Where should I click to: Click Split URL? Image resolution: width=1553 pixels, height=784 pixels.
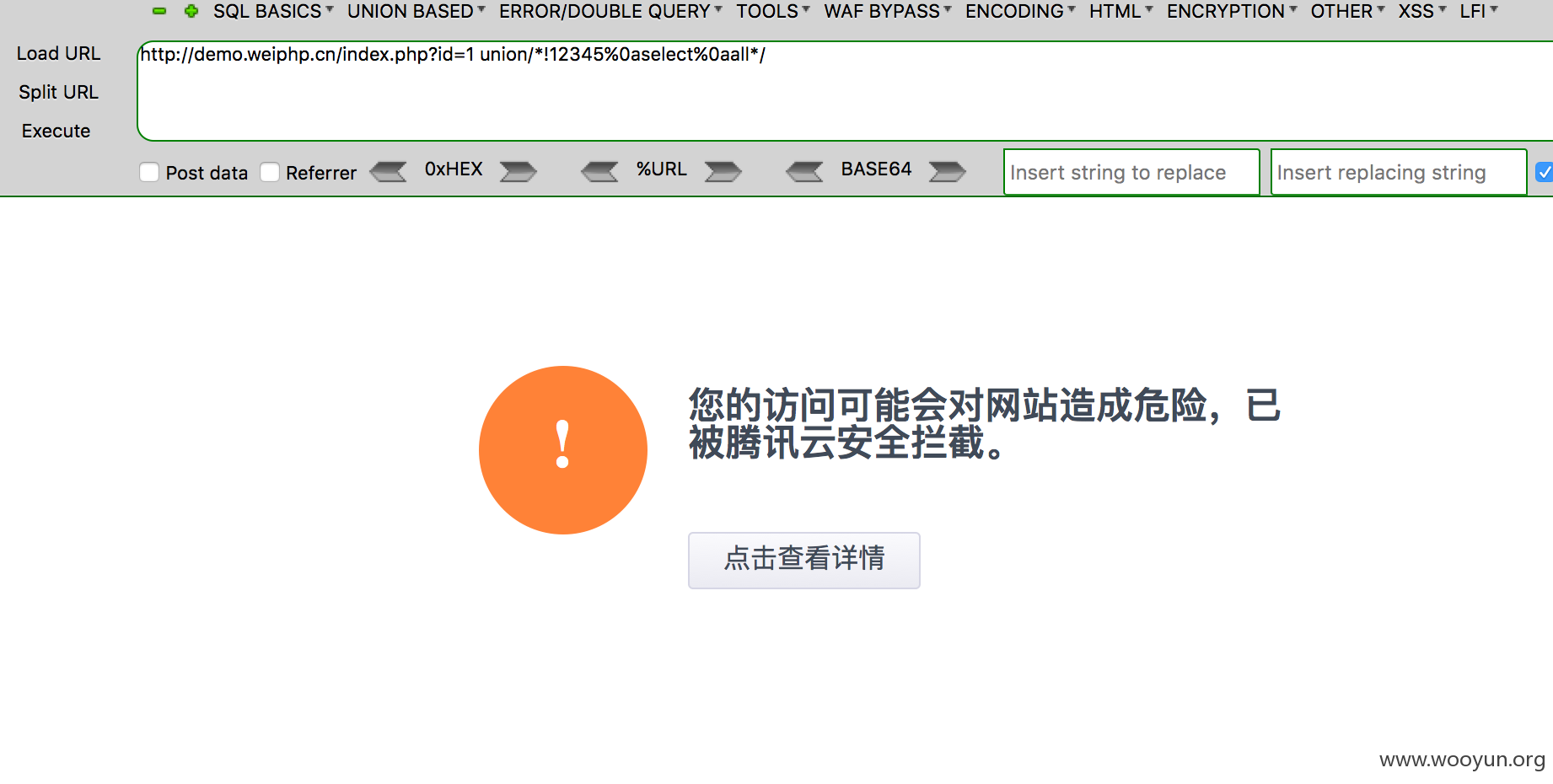58,92
